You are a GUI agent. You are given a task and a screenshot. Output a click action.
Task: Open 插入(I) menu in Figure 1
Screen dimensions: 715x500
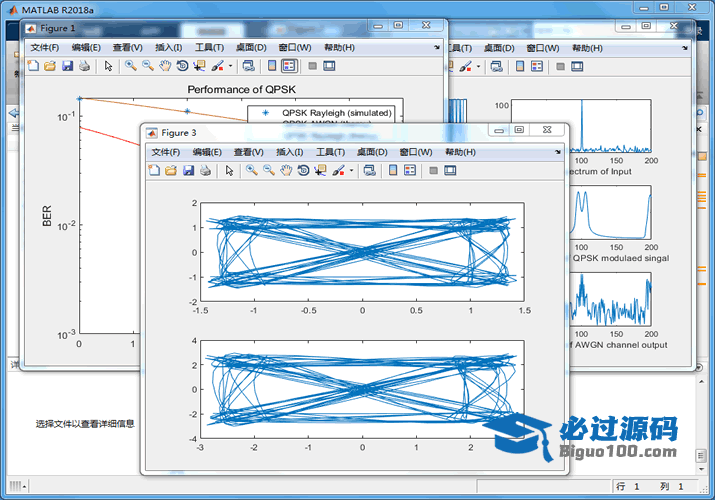pos(169,48)
